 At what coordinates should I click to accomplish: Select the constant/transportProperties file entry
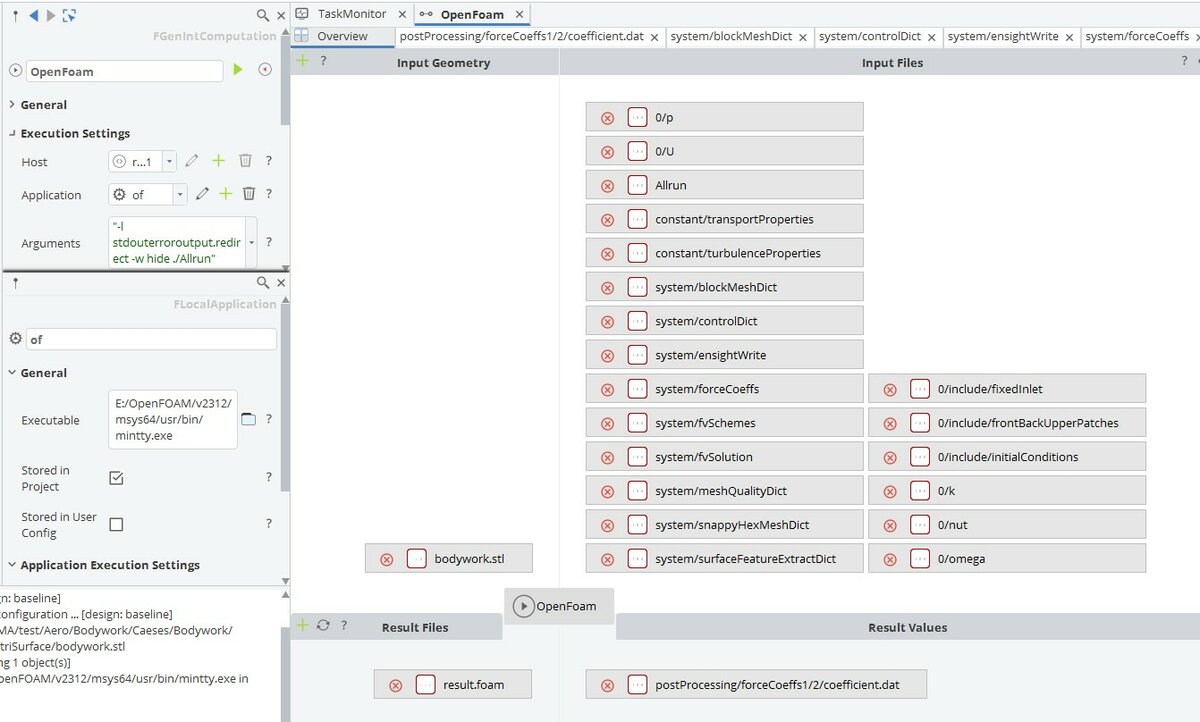coord(724,219)
